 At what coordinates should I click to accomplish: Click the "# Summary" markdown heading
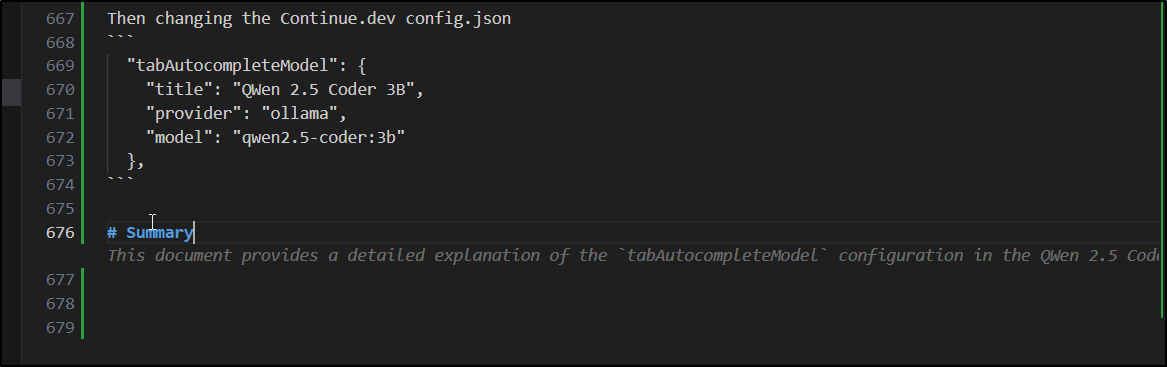[x=150, y=233]
